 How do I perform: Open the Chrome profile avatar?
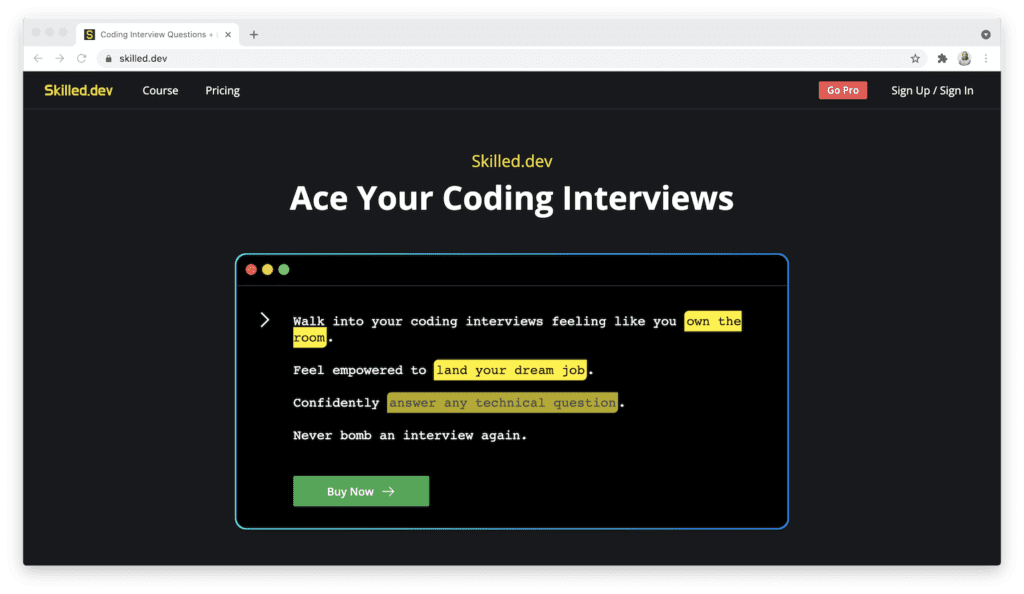(x=964, y=58)
